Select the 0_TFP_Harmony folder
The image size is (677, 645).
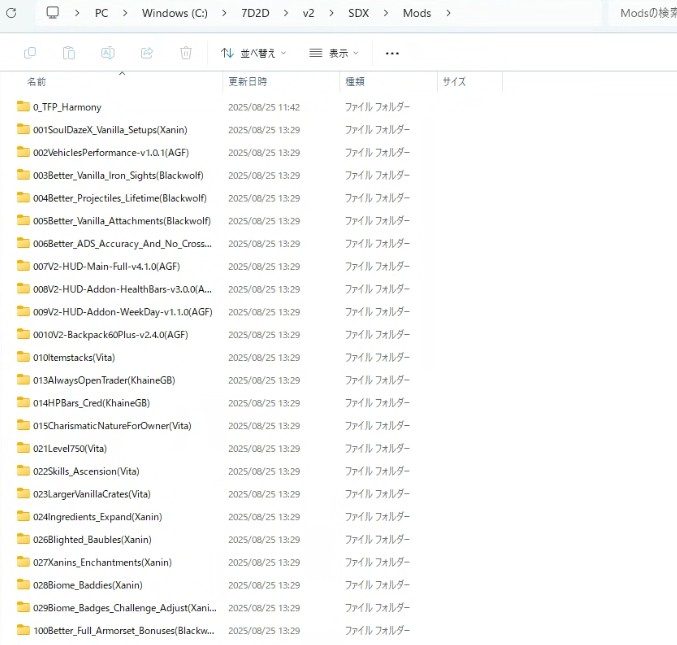pos(67,107)
